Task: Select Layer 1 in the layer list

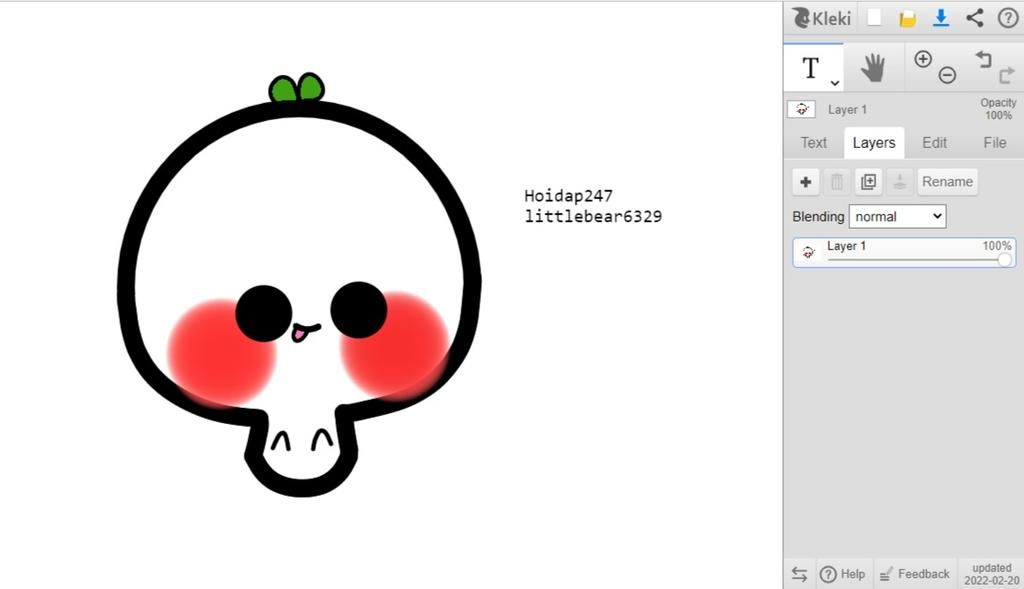Action: coord(904,252)
